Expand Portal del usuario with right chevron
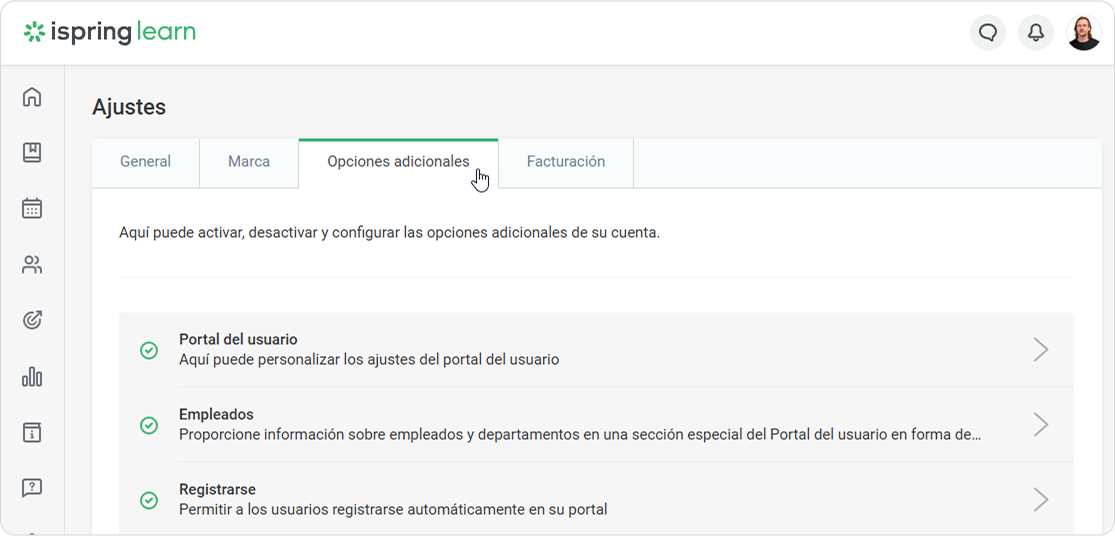The image size is (1115, 536). 1041,349
